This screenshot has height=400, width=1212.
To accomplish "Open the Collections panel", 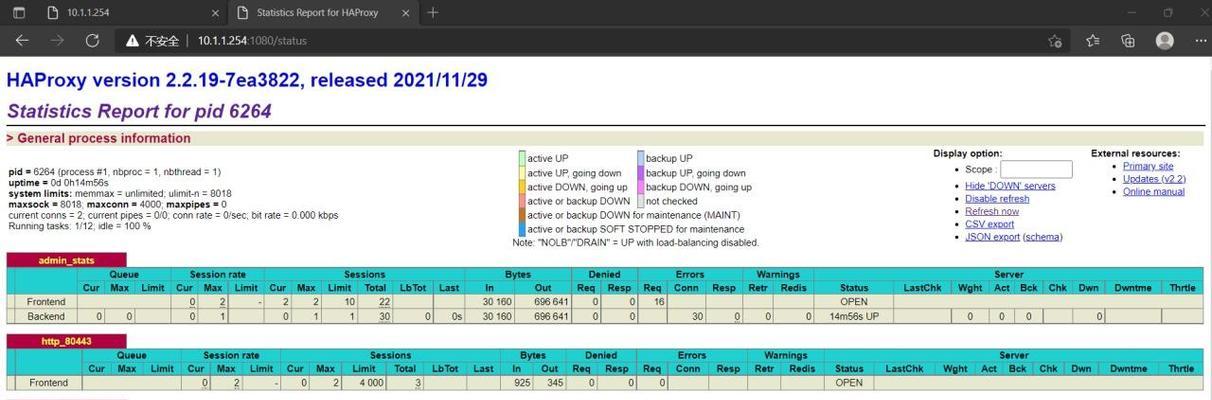I will [x=1128, y=41].
